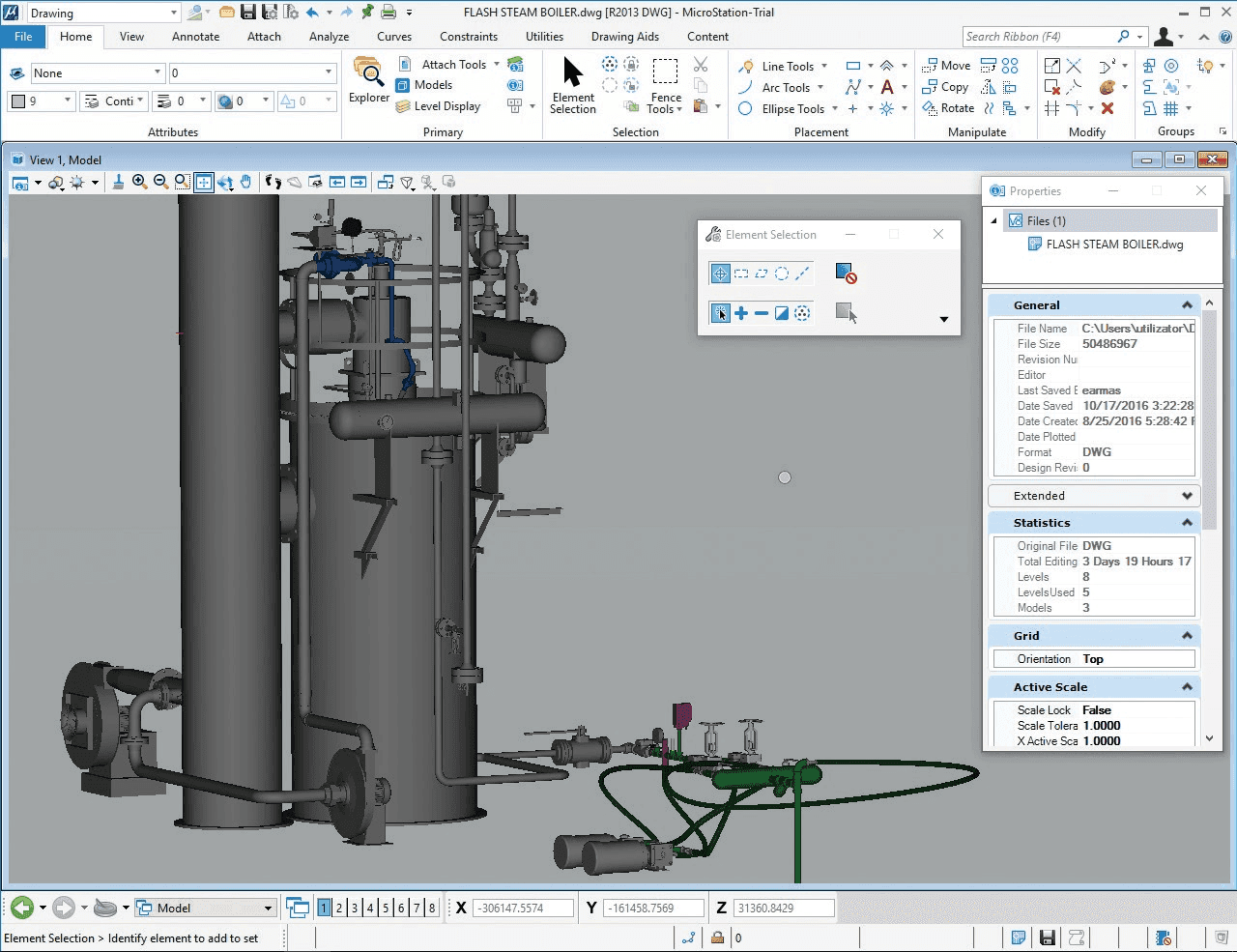This screenshot has width=1237, height=952.
Task: Click the Copy tool in Manipulate group
Action: [946, 87]
